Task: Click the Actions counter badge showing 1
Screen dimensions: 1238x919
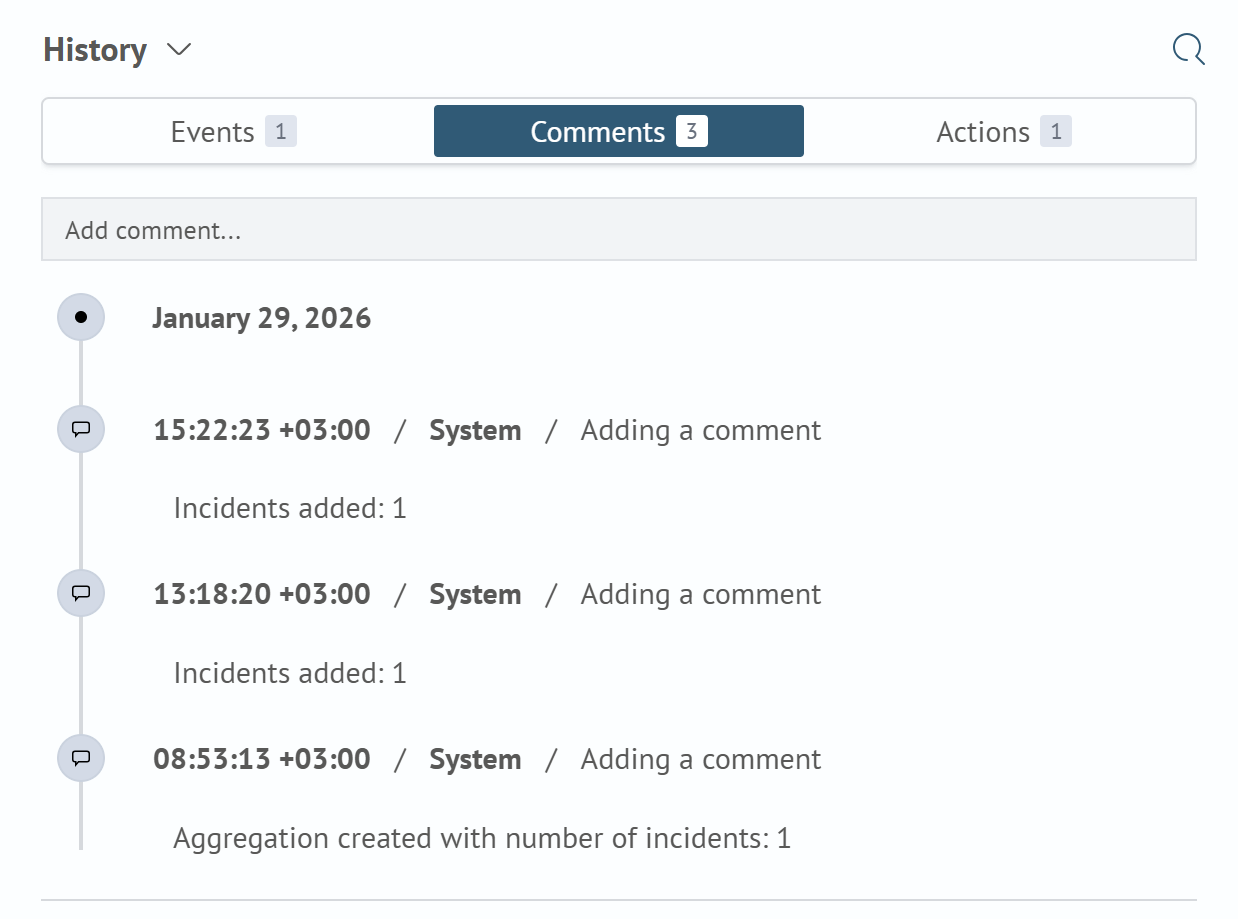Action: tap(1058, 131)
